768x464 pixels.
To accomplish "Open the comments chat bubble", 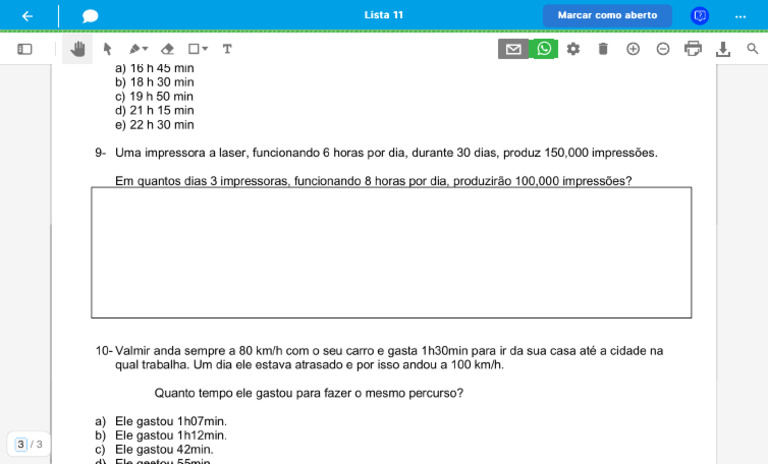I will (x=90, y=16).
